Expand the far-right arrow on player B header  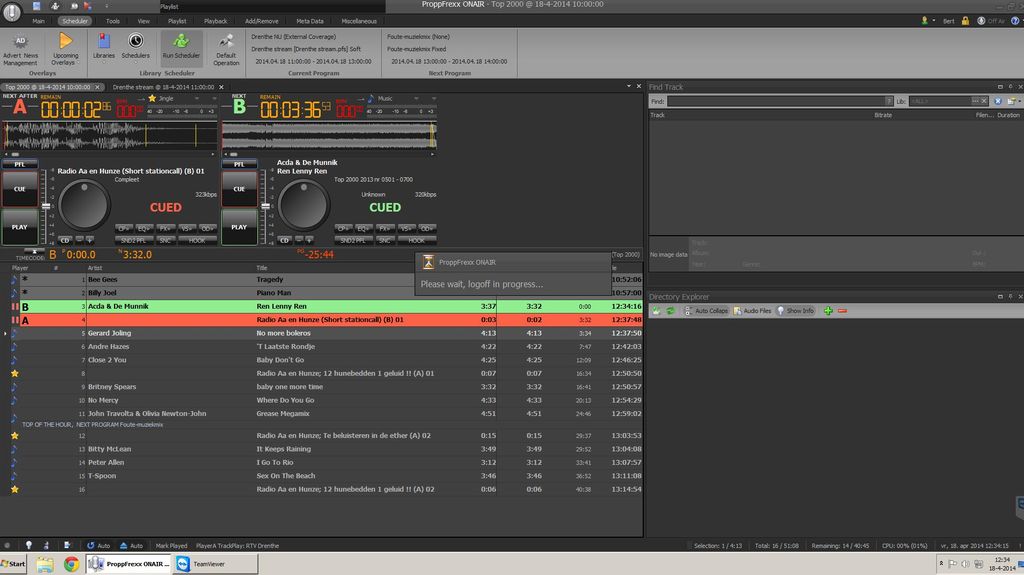[433, 99]
